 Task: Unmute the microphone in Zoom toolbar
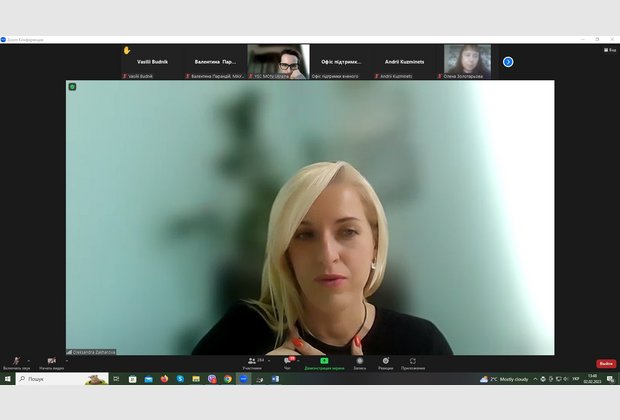(16, 363)
